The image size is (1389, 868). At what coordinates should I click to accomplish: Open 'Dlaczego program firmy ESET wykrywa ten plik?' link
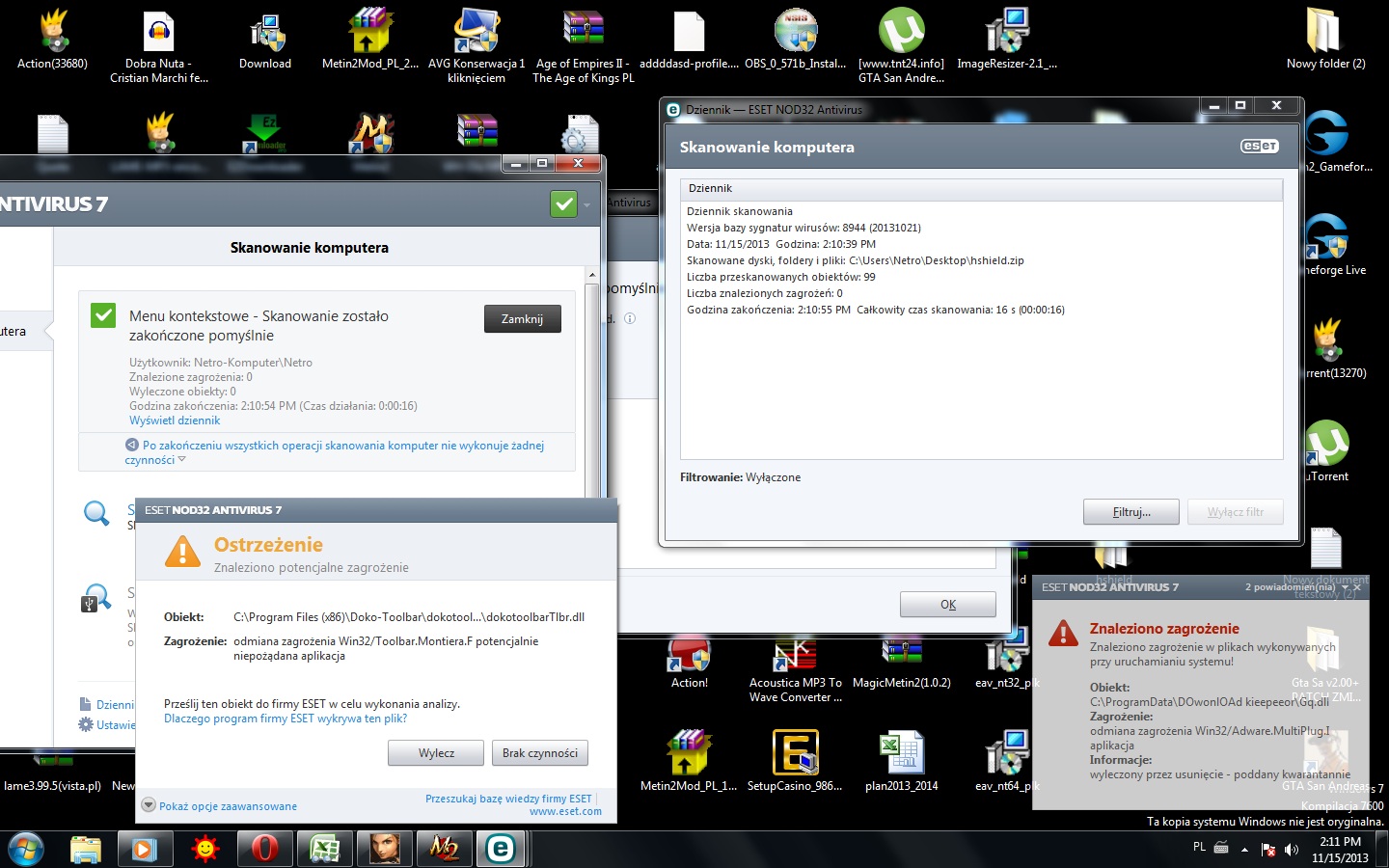point(286,719)
